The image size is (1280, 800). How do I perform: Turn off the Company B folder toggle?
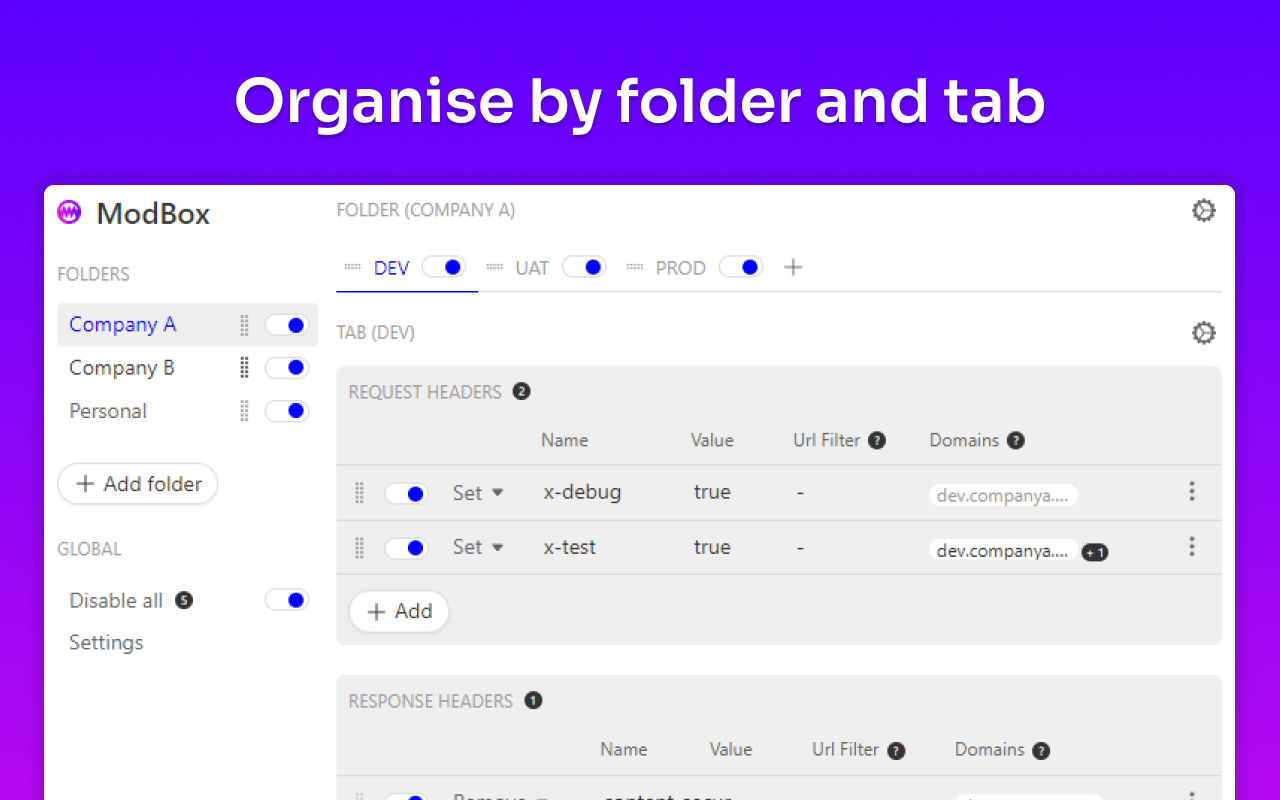pyautogui.click(x=287, y=367)
